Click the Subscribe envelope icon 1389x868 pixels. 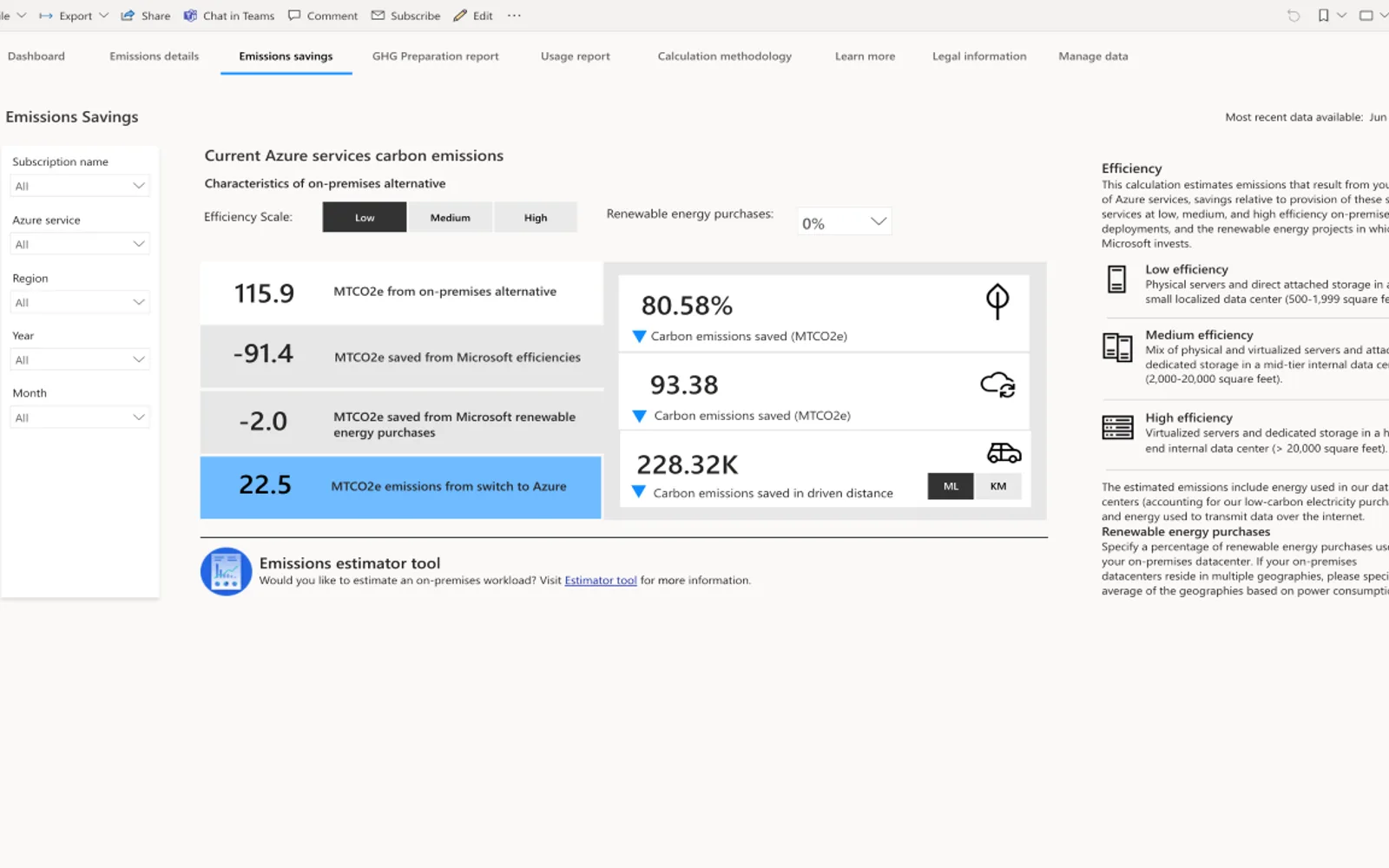click(378, 16)
